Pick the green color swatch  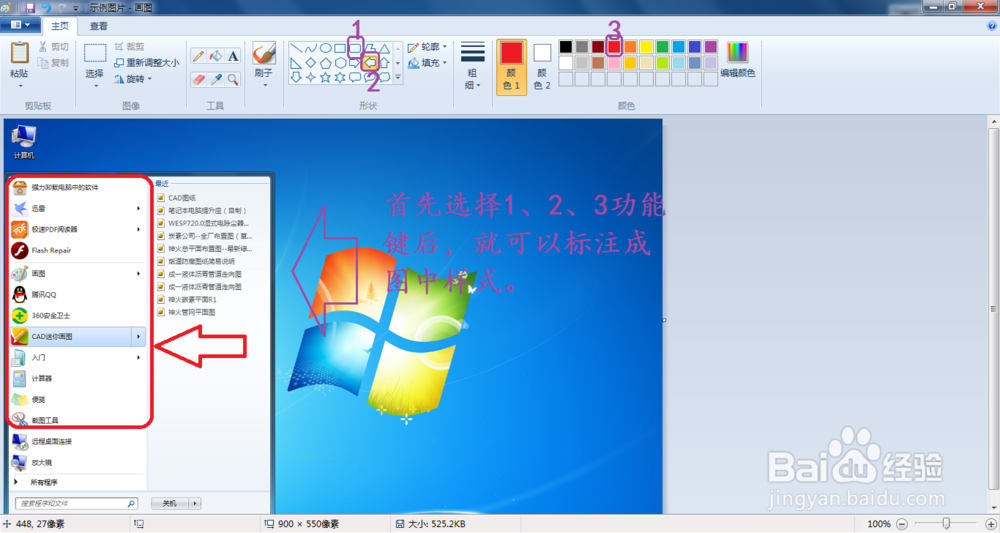[x=663, y=47]
